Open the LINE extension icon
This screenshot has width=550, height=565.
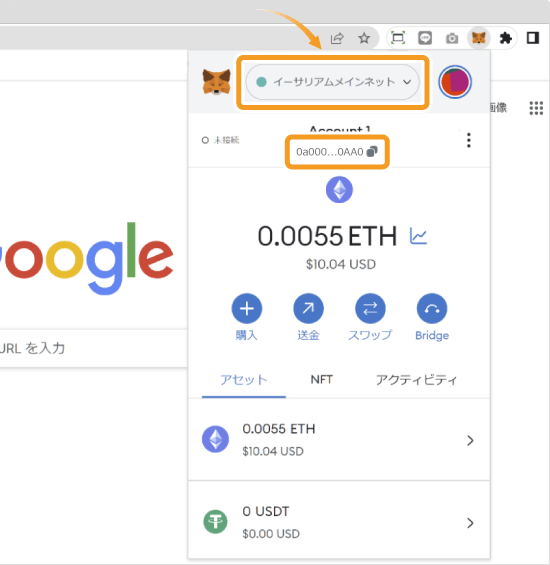click(x=425, y=38)
